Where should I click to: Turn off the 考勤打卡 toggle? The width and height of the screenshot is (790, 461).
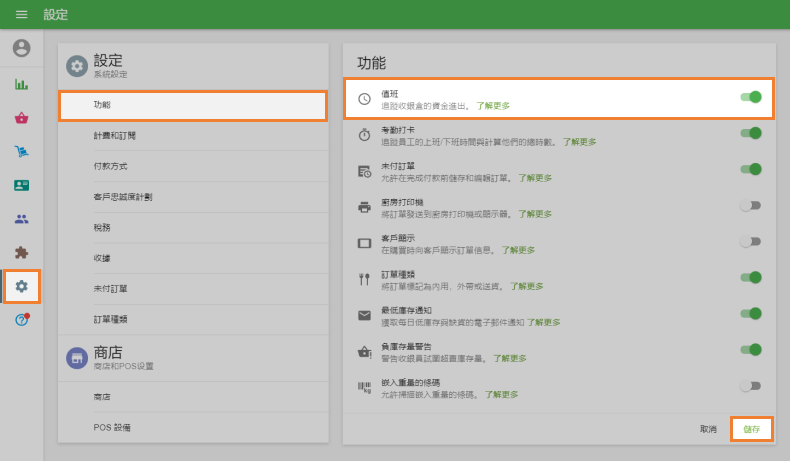pyautogui.click(x=751, y=133)
